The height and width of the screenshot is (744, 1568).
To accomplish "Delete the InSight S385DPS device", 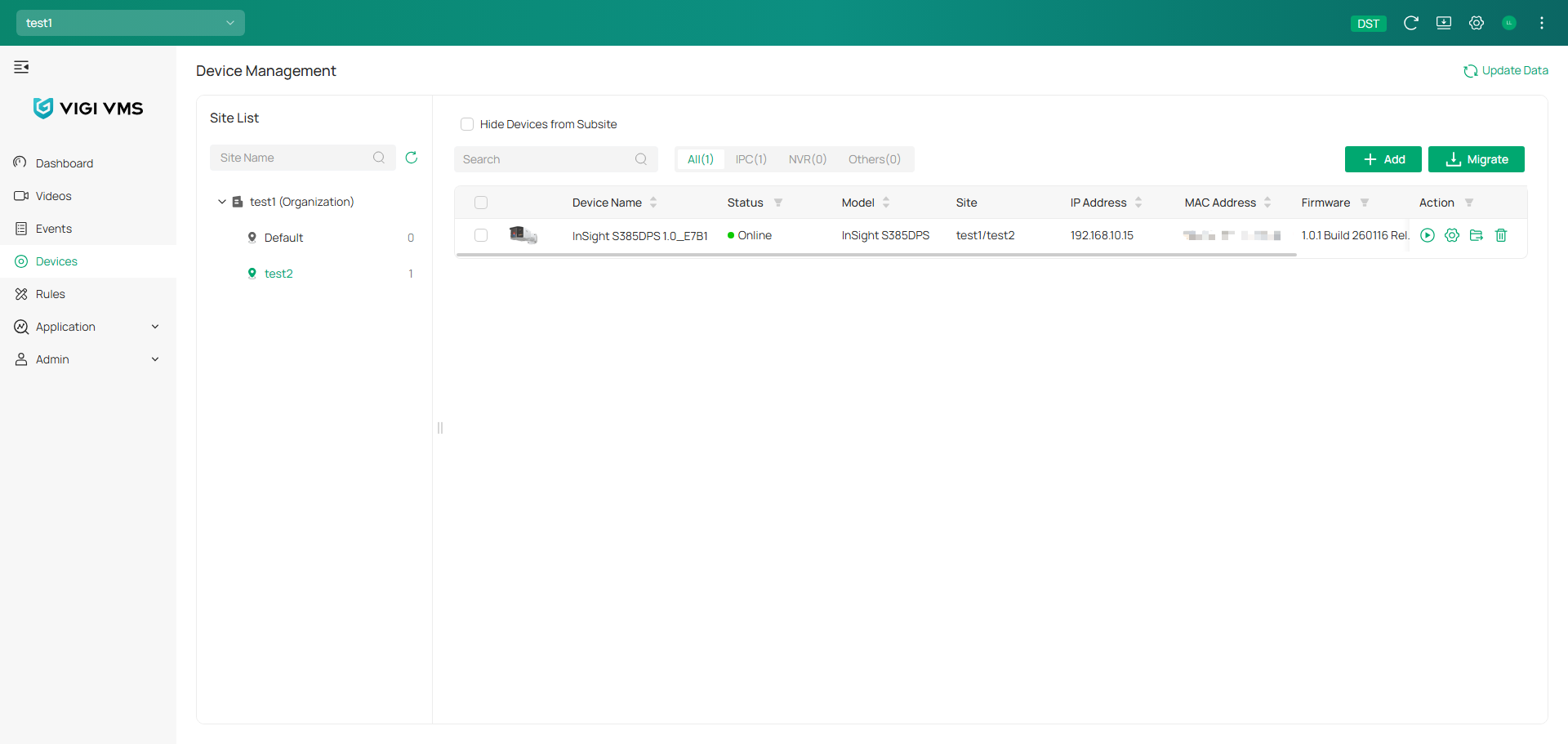I will coord(1501,235).
